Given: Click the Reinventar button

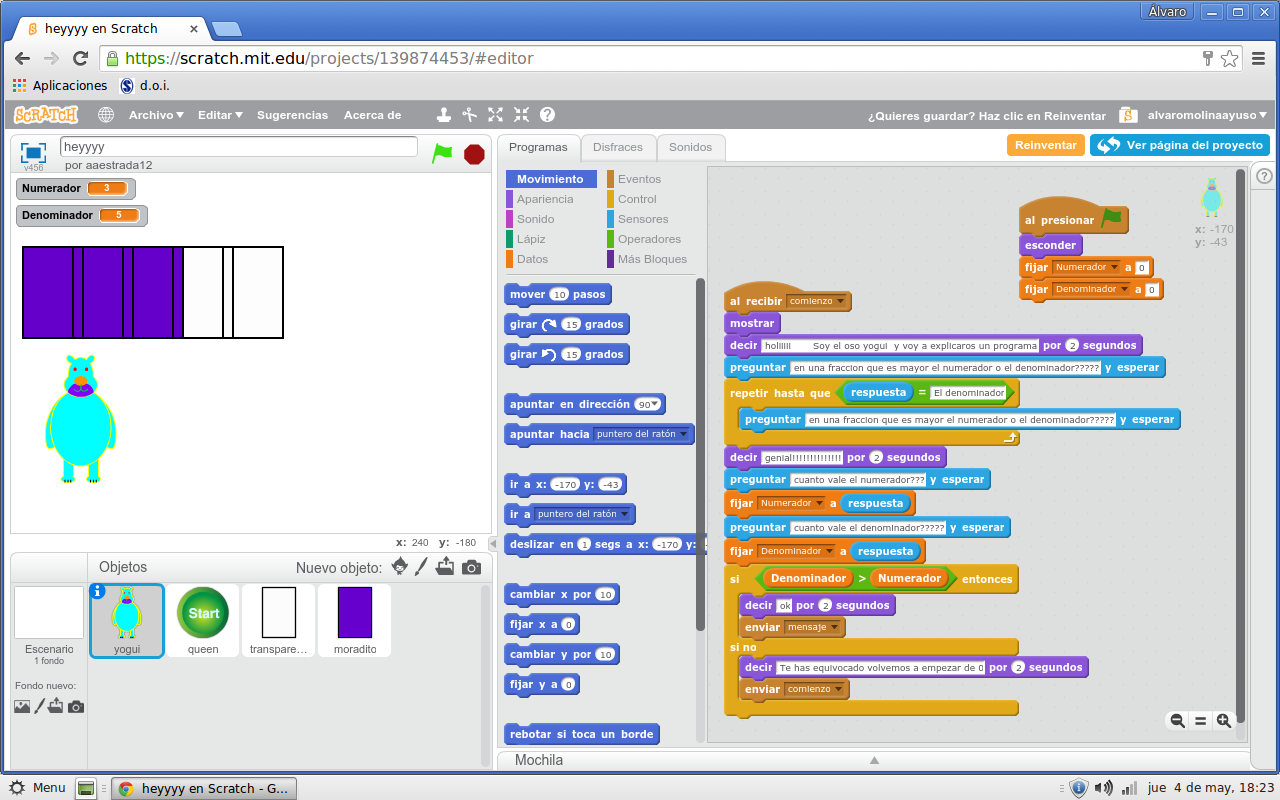Looking at the screenshot, I should coord(1045,144).
